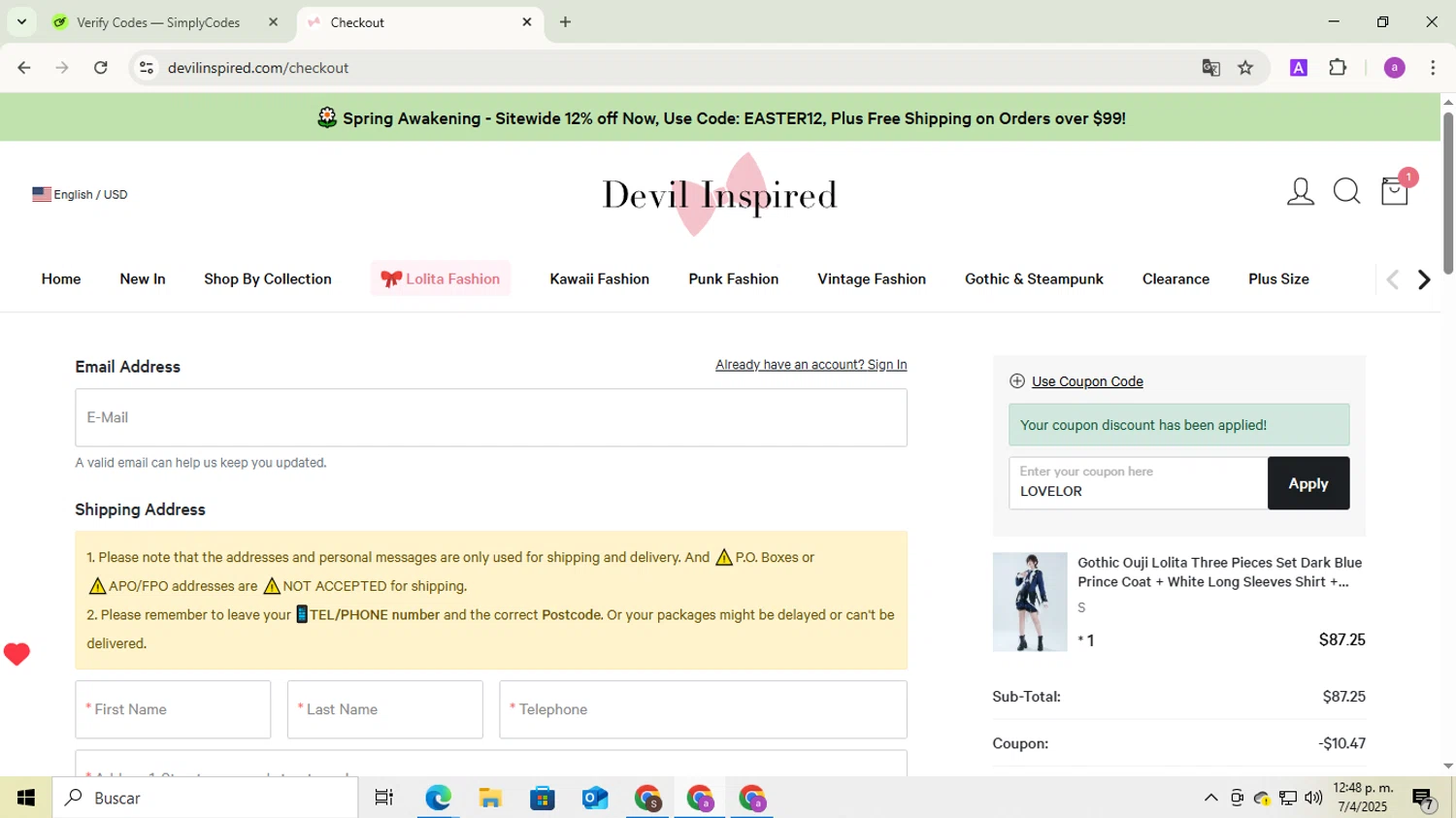
Task: Open the browser extensions puzzle icon
Action: coord(1338,68)
